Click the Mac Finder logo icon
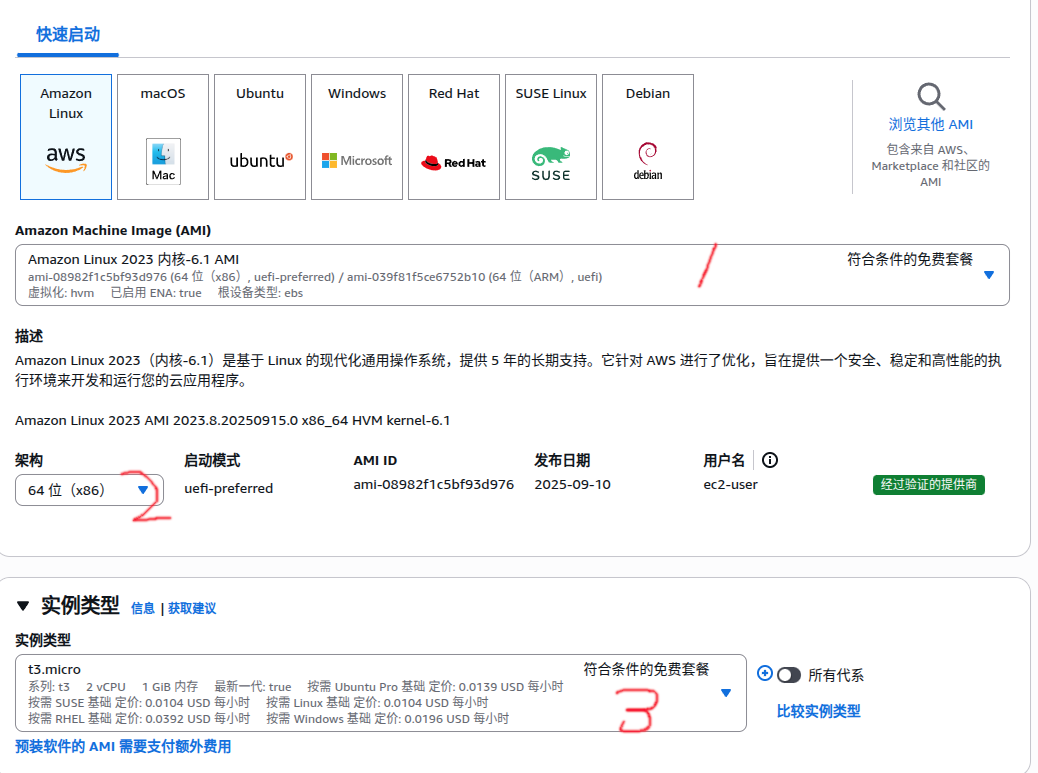Viewport: 1038px width, 773px height. [163, 161]
